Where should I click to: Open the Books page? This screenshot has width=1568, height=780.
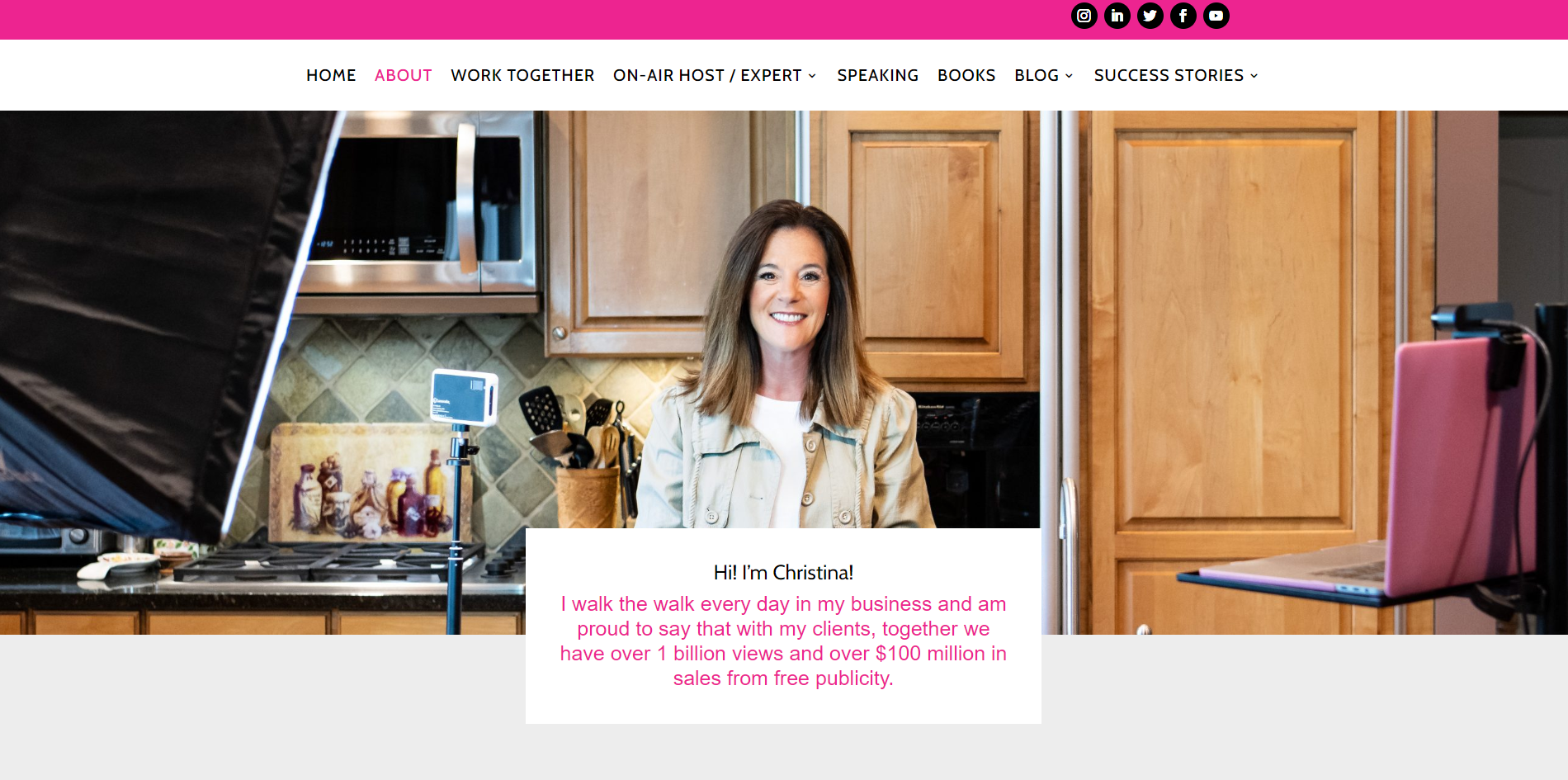tap(966, 75)
